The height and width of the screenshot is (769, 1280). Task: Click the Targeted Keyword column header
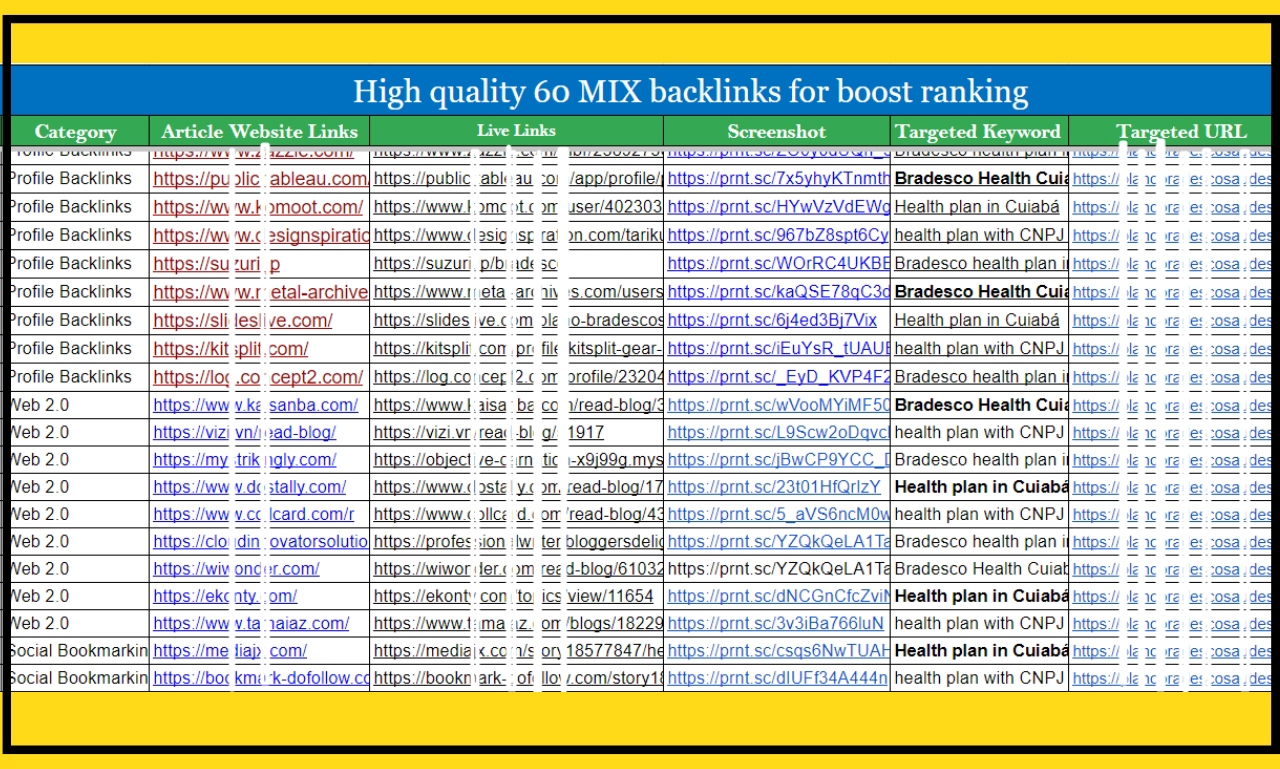(x=978, y=132)
